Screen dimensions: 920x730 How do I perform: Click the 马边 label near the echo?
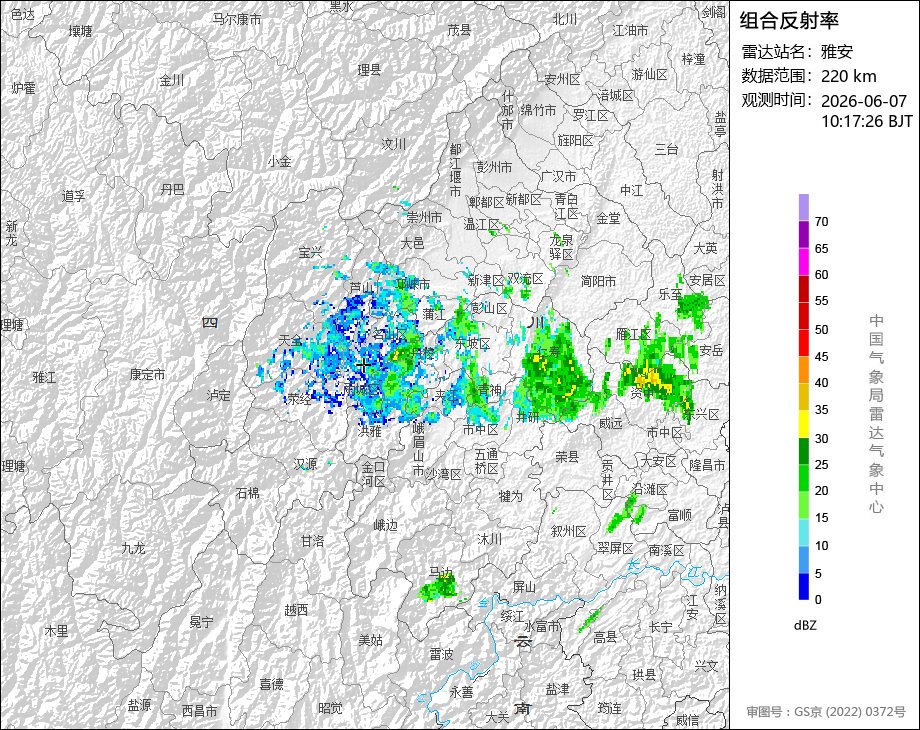click(x=441, y=572)
